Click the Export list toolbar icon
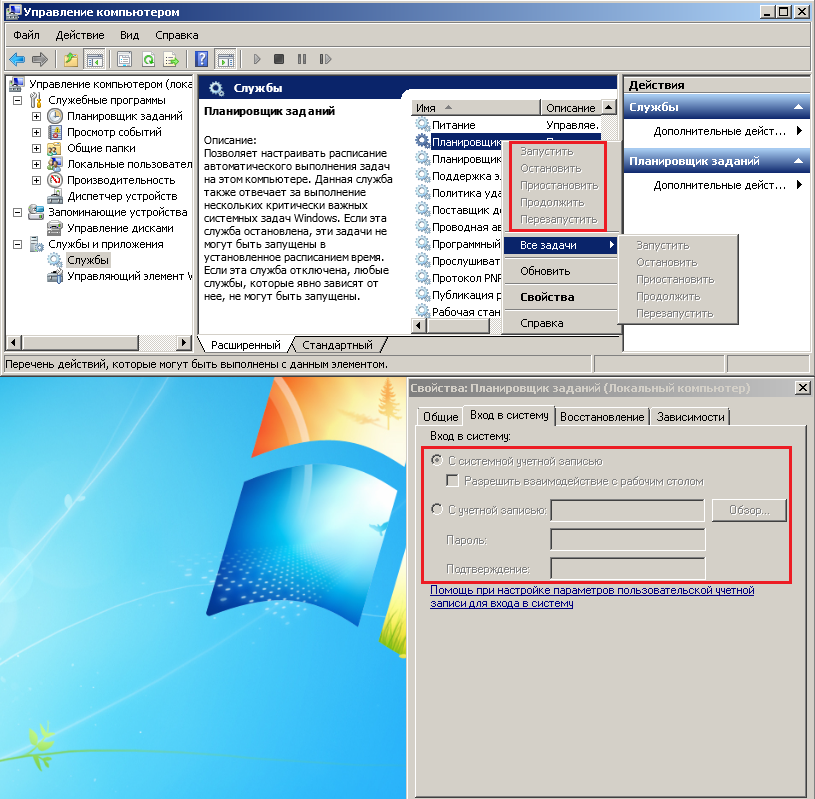 pos(171,59)
